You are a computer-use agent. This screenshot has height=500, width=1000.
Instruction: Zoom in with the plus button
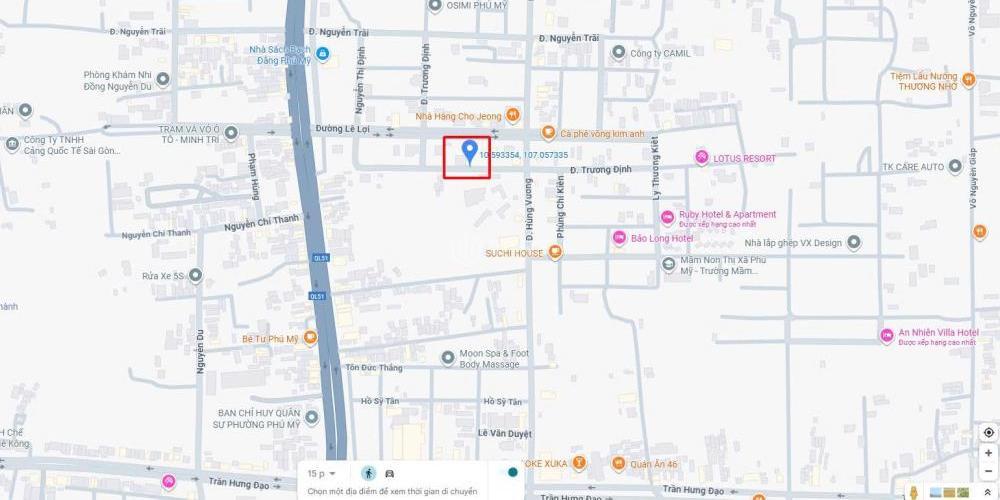pyautogui.click(x=988, y=453)
